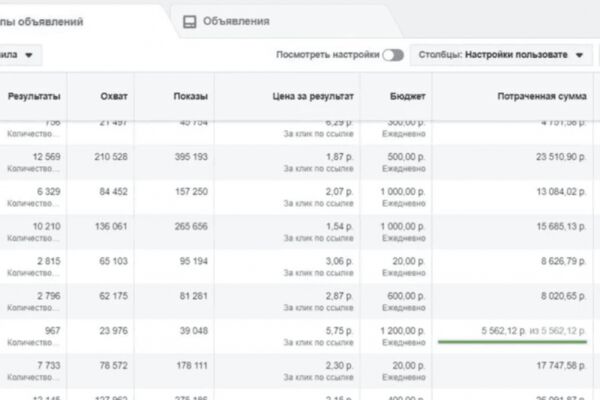Select the 157 250 impressions value
This screenshot has width=600, height=400.
click(x=191, y=191)
